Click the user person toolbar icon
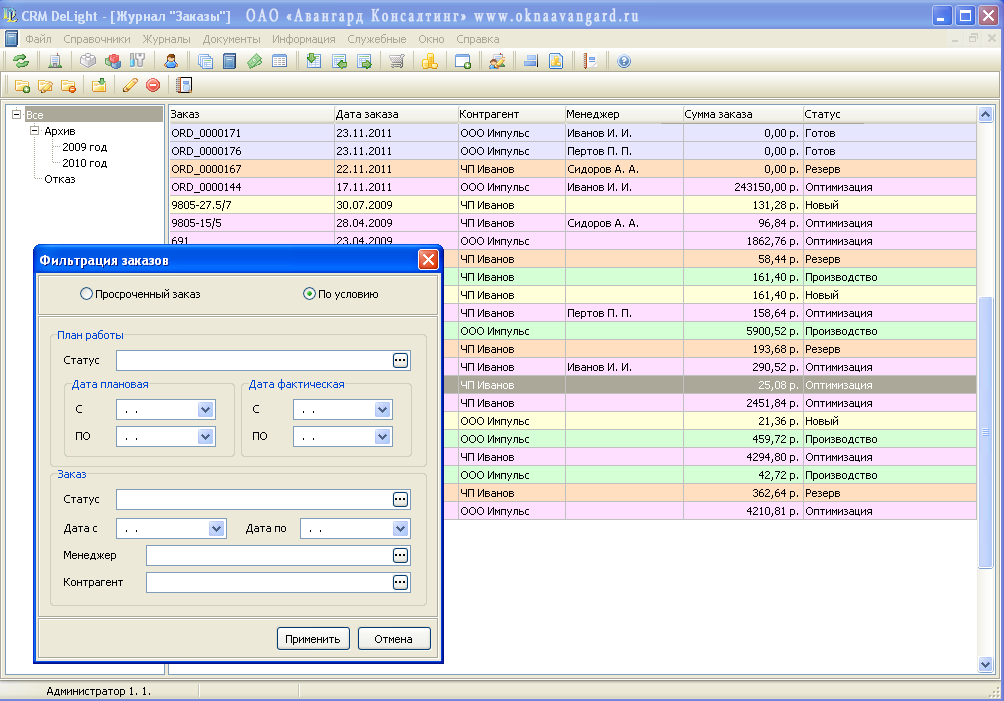1004x701 pixels. pos(171,61)
